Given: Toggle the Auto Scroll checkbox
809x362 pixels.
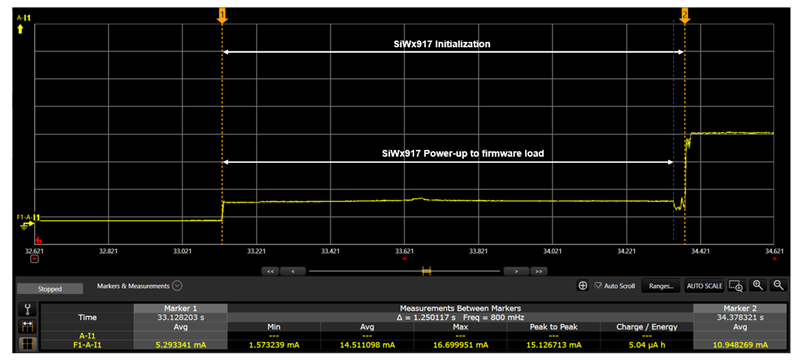Looking at the screenshot, I should [x=598, y=286].
